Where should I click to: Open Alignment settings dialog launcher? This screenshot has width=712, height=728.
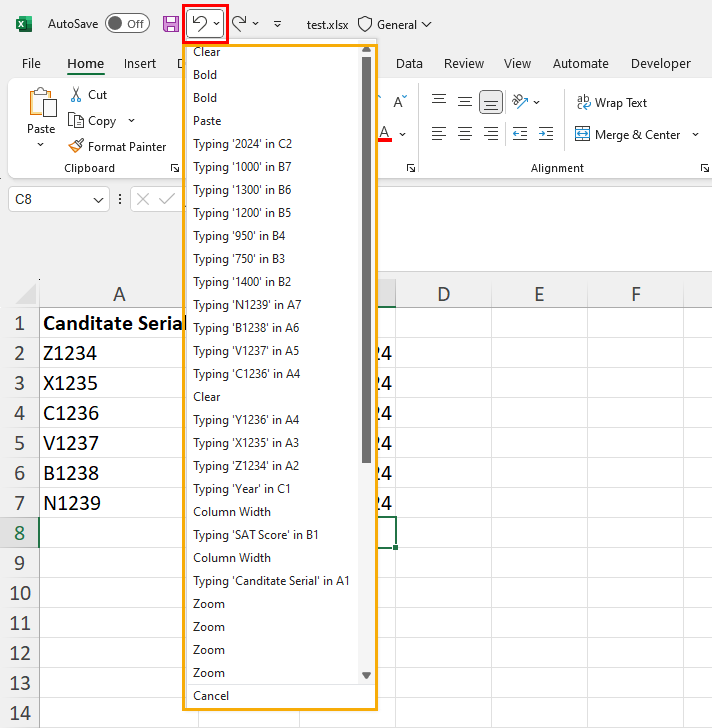(x=705, y=168)
